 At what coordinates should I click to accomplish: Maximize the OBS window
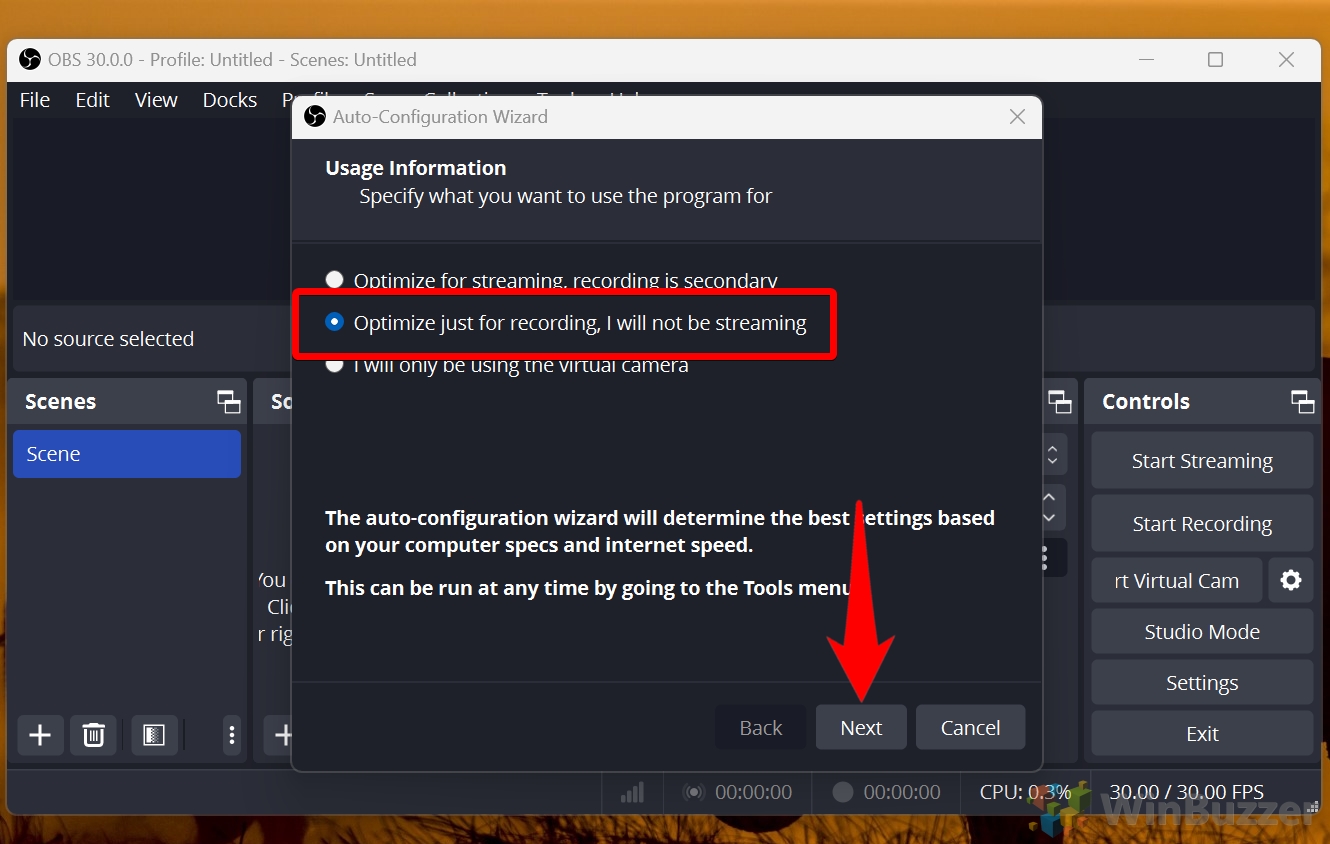point(1215,60)
